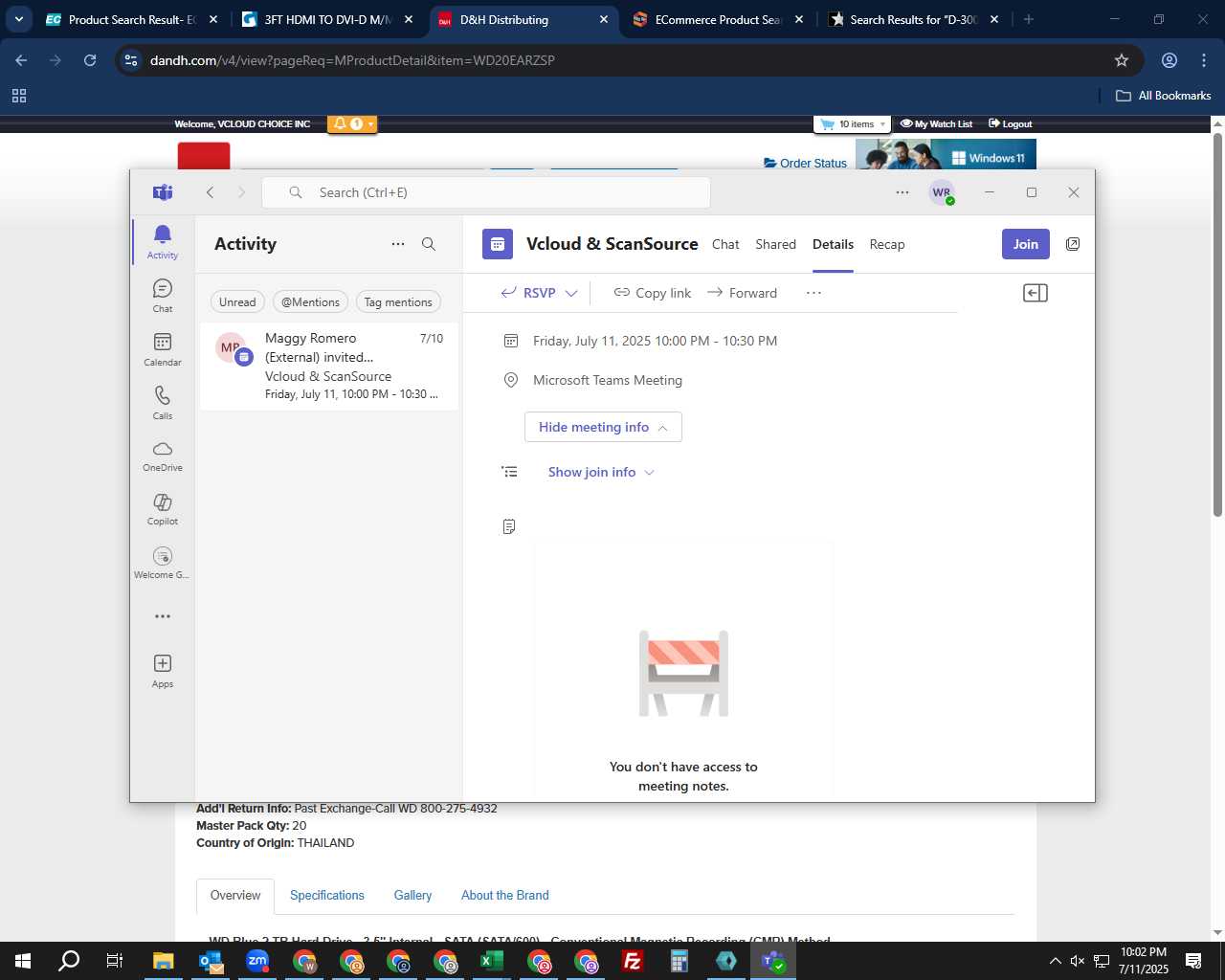This screenshot has width=1225, height=980.
Task: Open Copilot in Teams sidebar
Action: 163,510
